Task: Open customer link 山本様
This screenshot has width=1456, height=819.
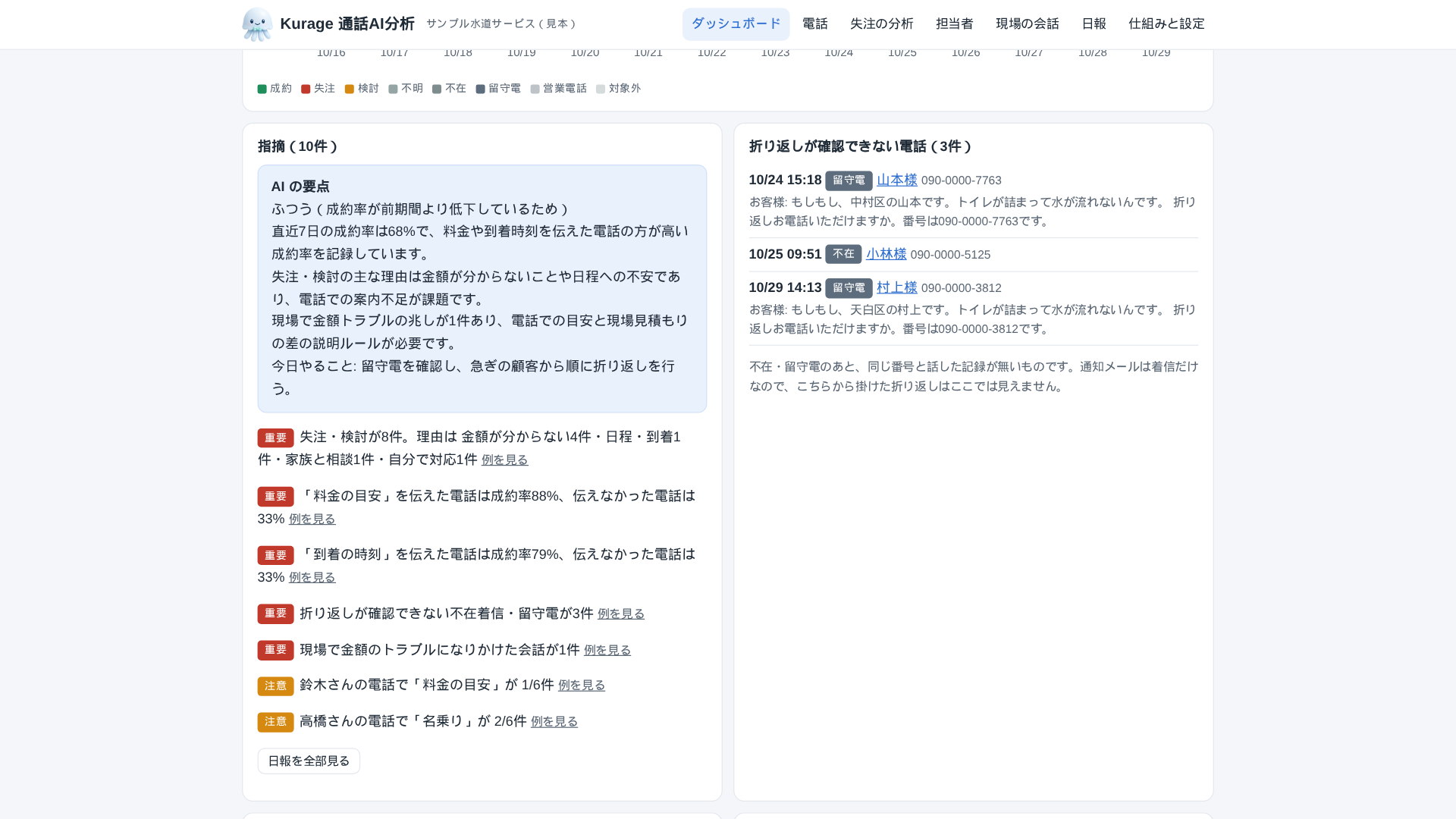Action: point(897,180)
